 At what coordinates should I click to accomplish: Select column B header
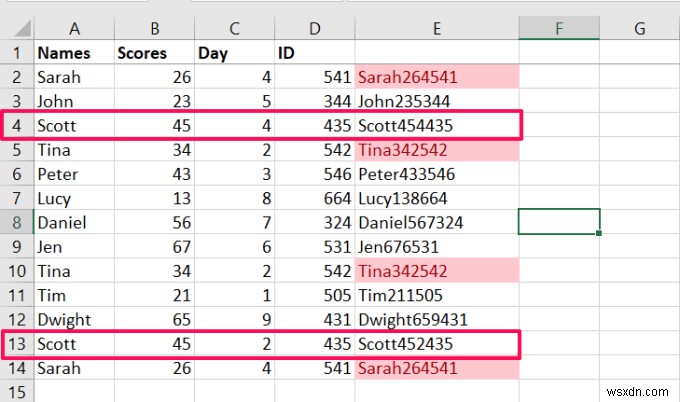(x=152, y=28)
